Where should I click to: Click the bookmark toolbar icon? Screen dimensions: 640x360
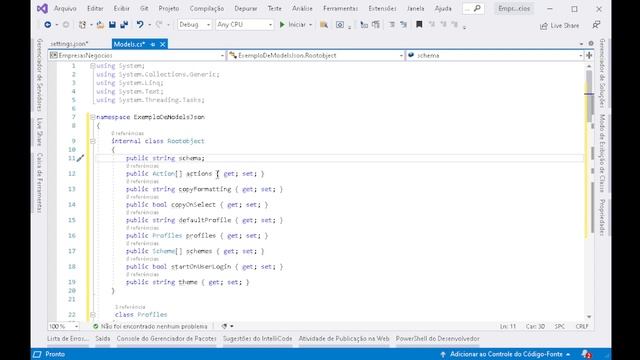[x=419, y=25]
